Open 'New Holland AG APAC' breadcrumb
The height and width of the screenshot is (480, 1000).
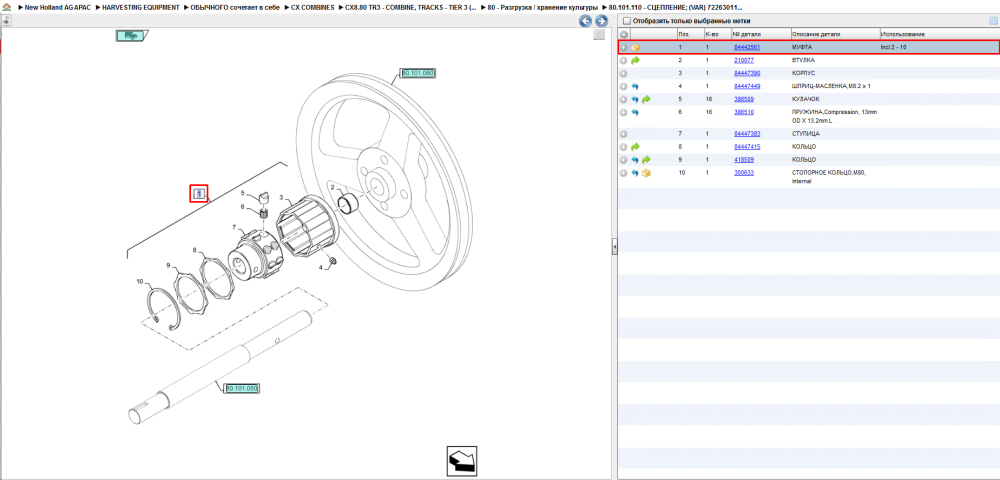[x=57, y=6]
